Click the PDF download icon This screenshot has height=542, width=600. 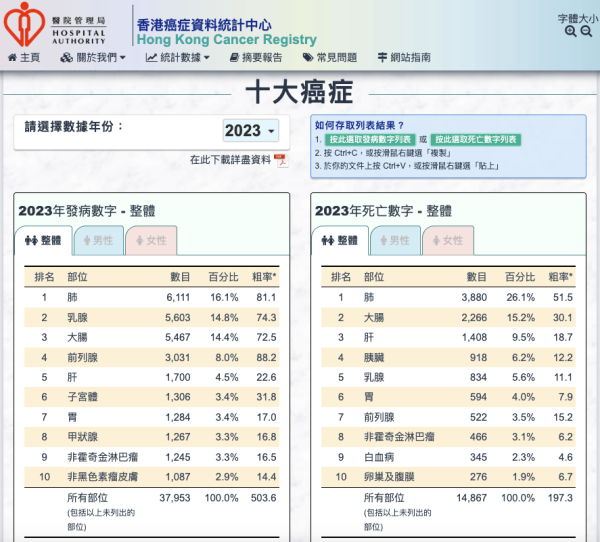tap(281, 160)
